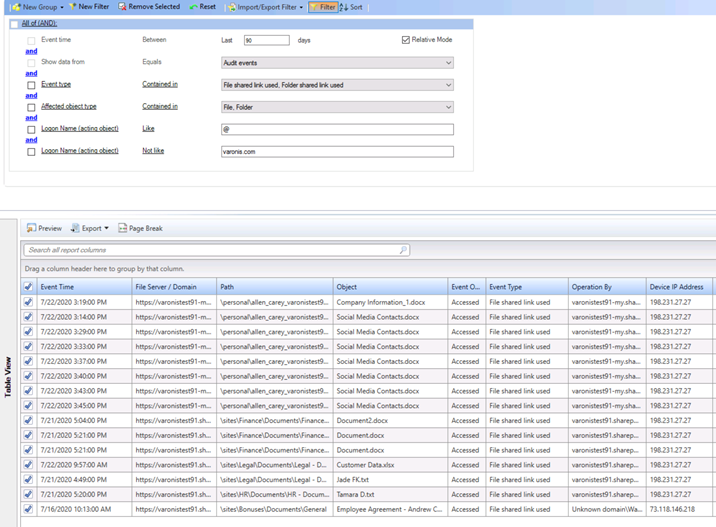This screenshot has height=527, width=716.
Task: Open the File, Folder dropdown list
Action: (x=447, y=107)
